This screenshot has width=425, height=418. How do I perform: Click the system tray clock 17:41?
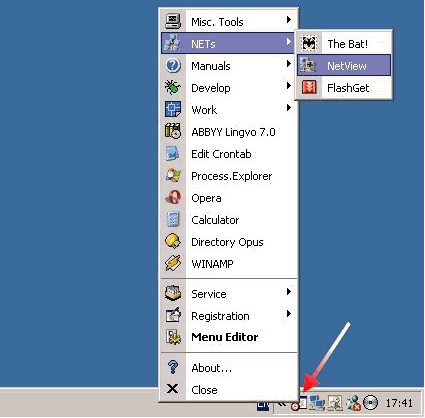[399, 403]
